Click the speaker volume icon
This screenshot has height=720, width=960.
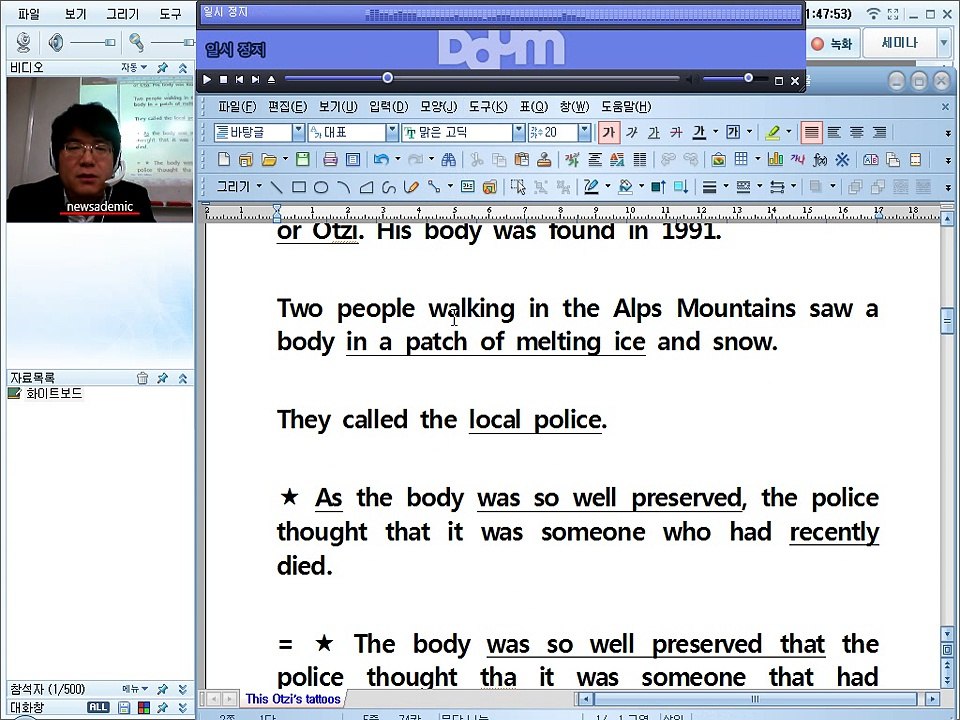pyautogui.click(x=56, y=42)
